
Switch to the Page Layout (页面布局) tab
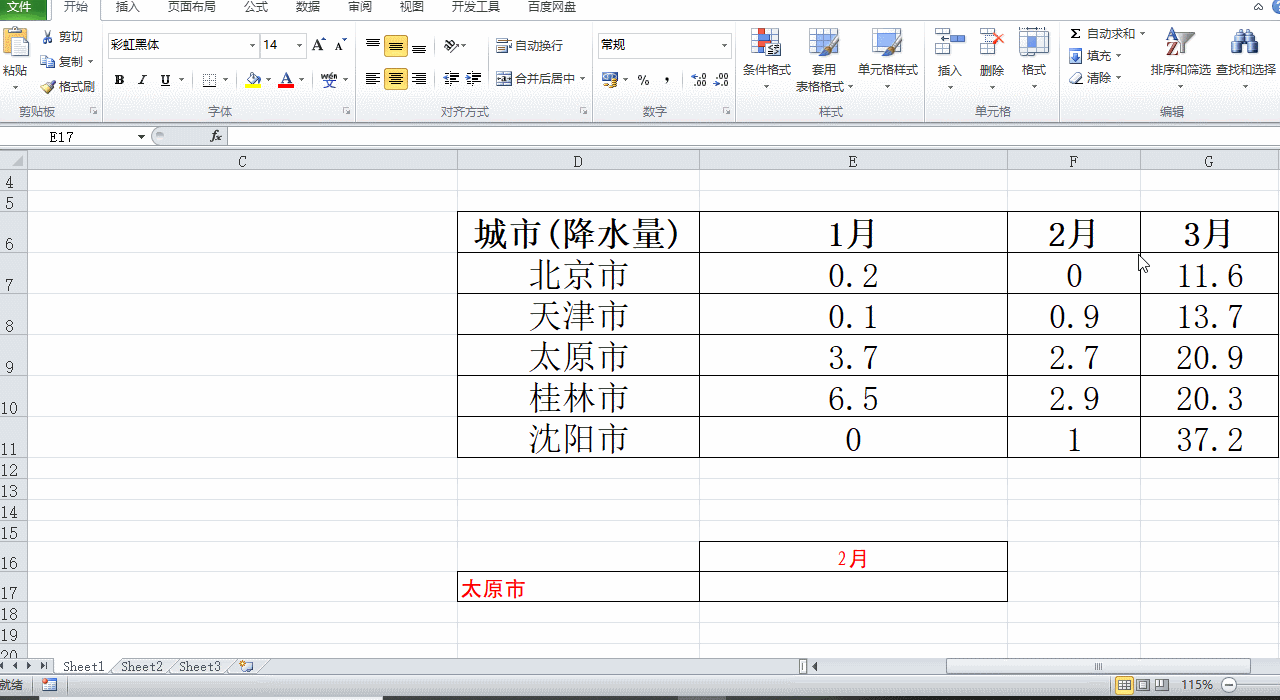191,7
